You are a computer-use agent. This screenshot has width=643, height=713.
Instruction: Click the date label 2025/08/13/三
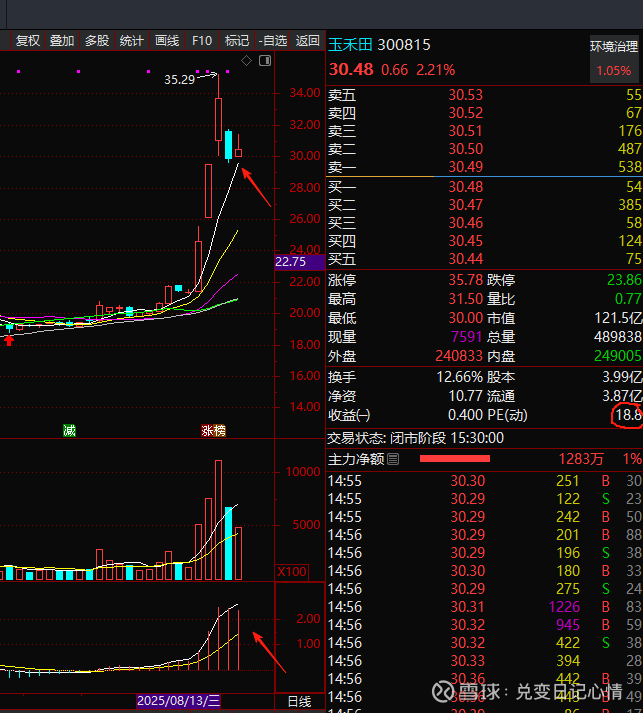(x=179, y=701)
